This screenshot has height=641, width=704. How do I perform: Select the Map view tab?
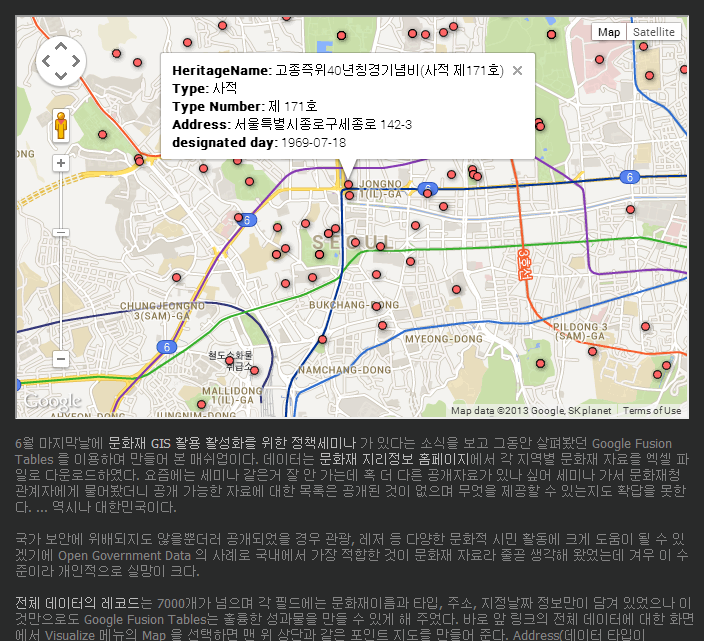[x=609, y=32]
